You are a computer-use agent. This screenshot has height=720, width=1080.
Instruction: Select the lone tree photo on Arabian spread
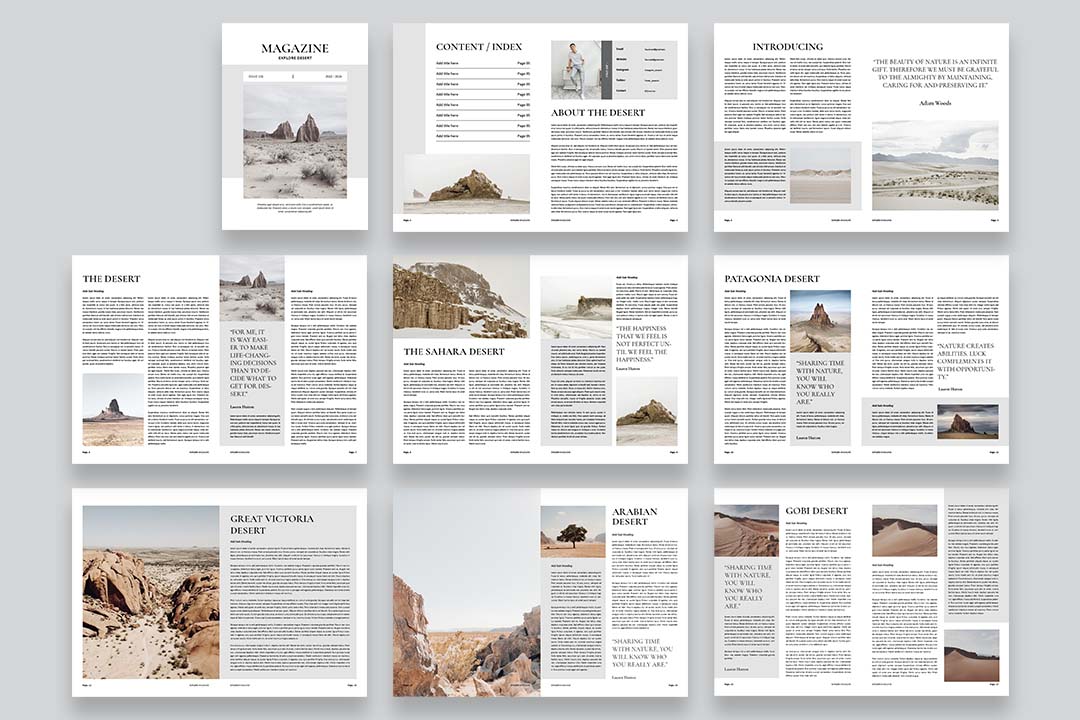coord(573,531)
